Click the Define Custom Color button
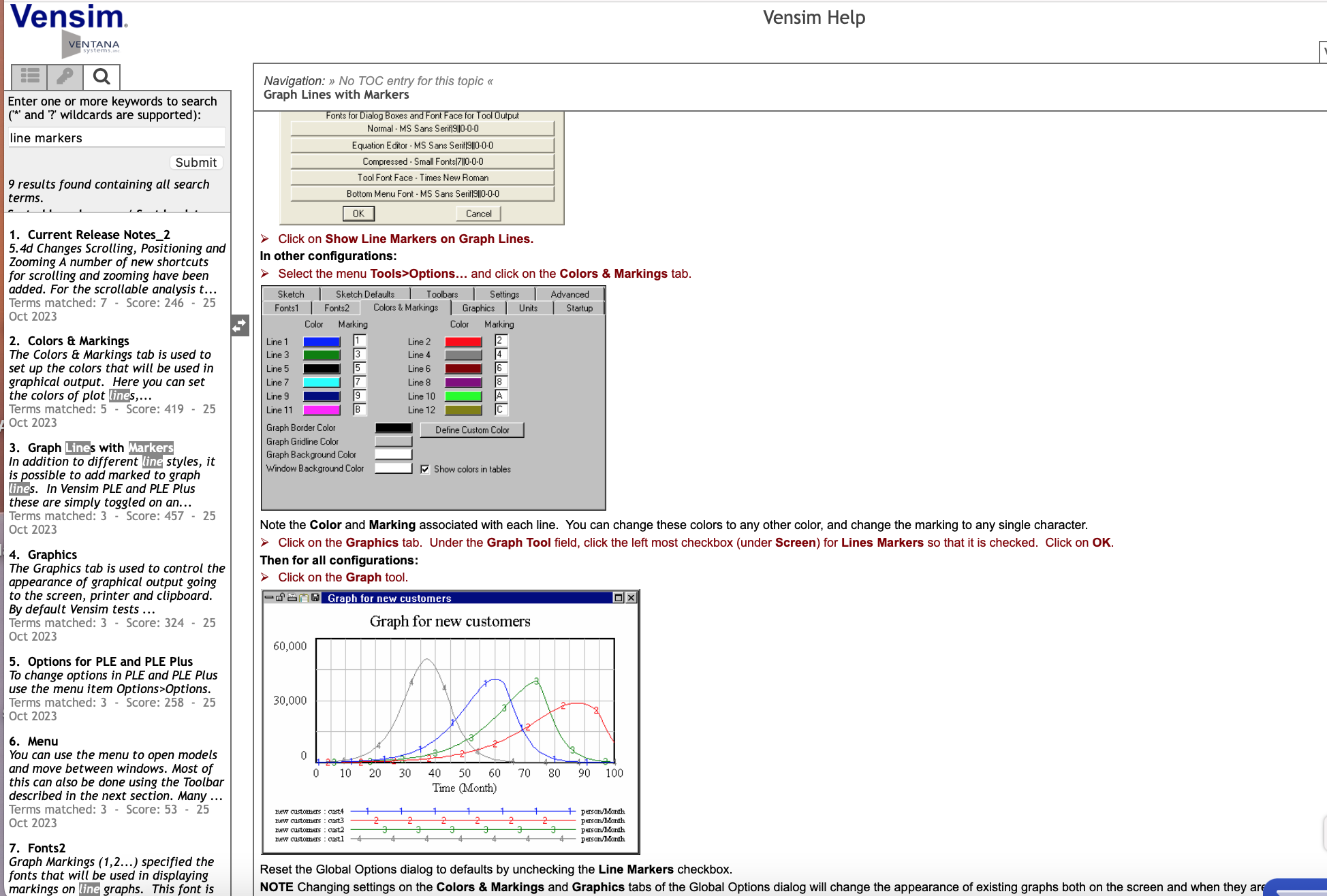 click(x=471, y=429)
